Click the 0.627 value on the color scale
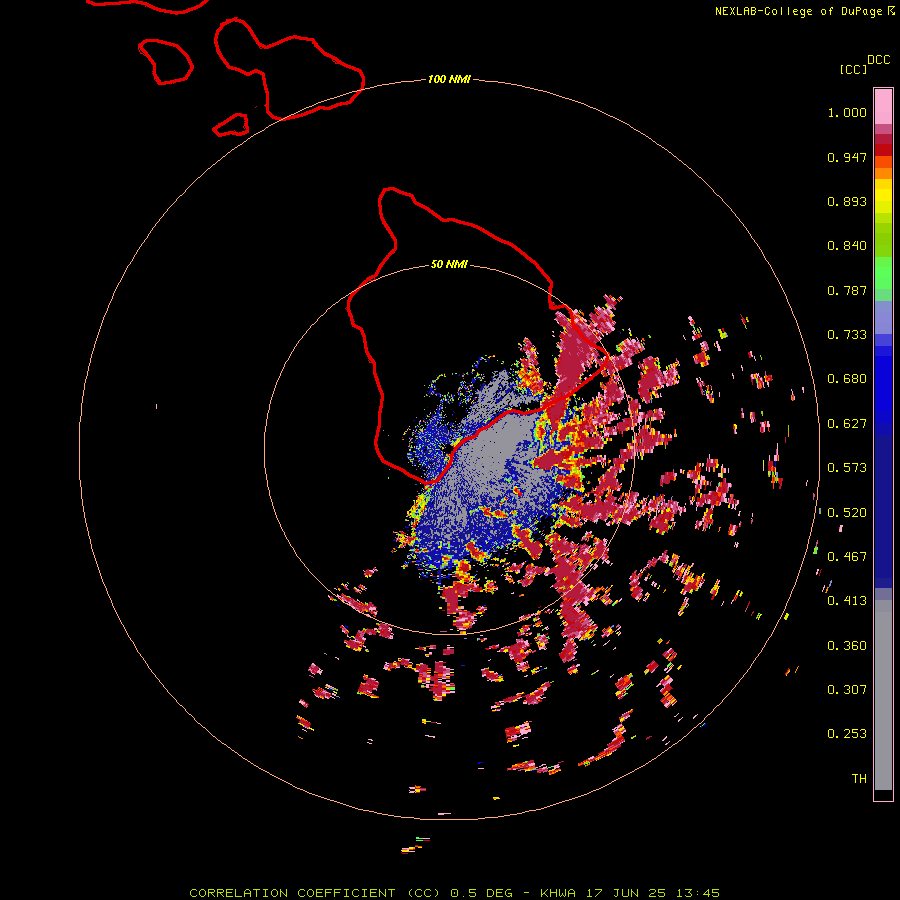Image resolution: width=900 pixels, height=900 pixels. click(847, 424)
